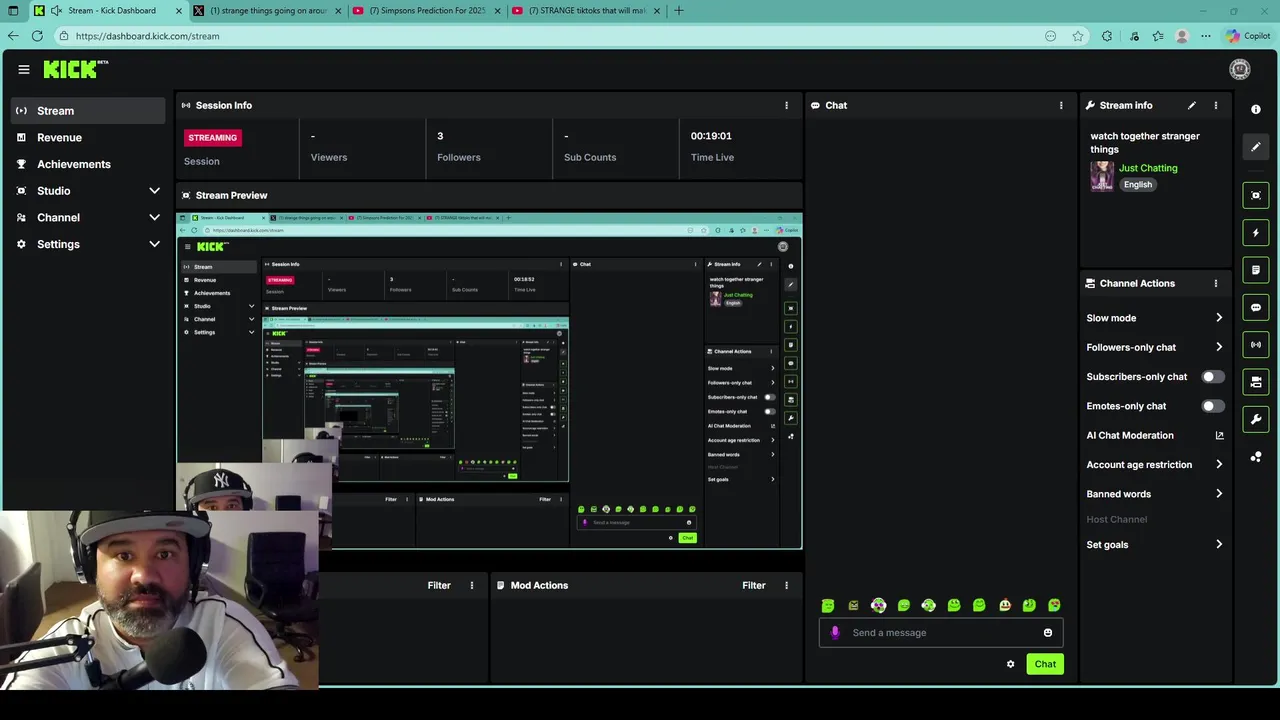Image resolution: width=1280 pixels, height=720 pixels.
Task: Open the emoji picker in the message box
Action: pos(1047,632)
